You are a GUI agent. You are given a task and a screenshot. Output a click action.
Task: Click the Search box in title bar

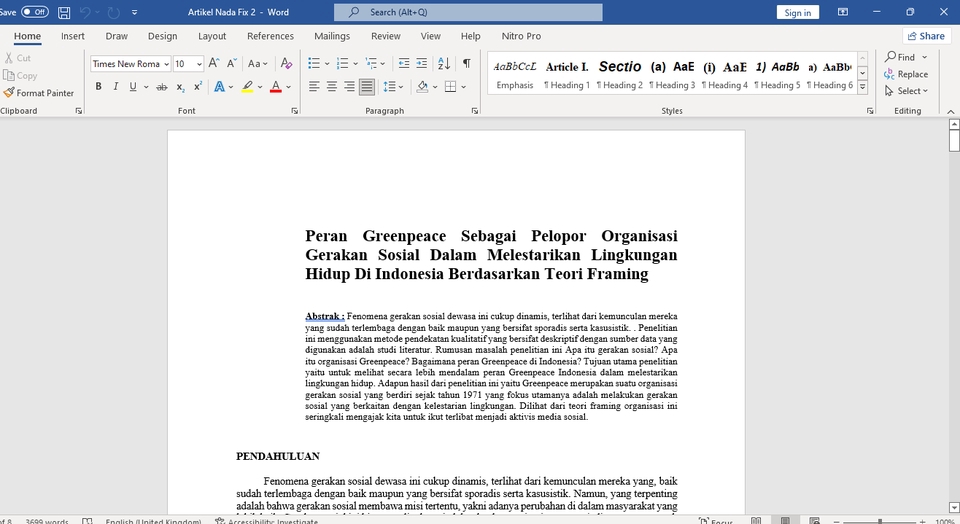[468, 12]
